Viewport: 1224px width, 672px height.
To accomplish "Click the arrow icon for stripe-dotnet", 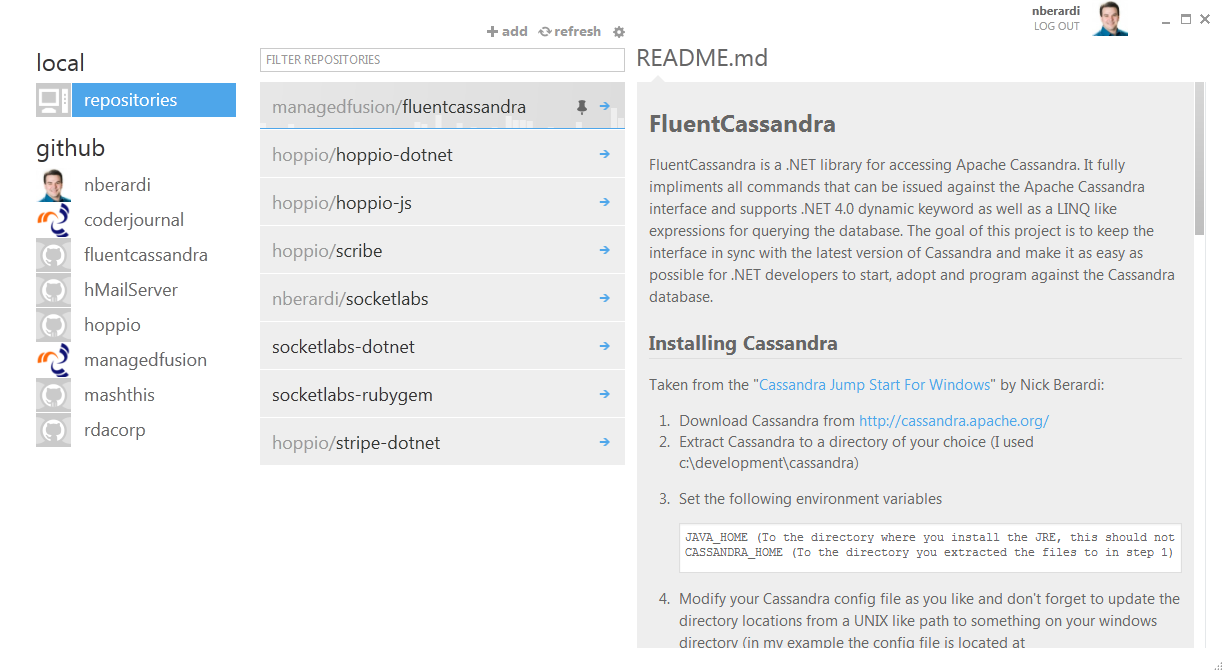I will pos(605,442).
